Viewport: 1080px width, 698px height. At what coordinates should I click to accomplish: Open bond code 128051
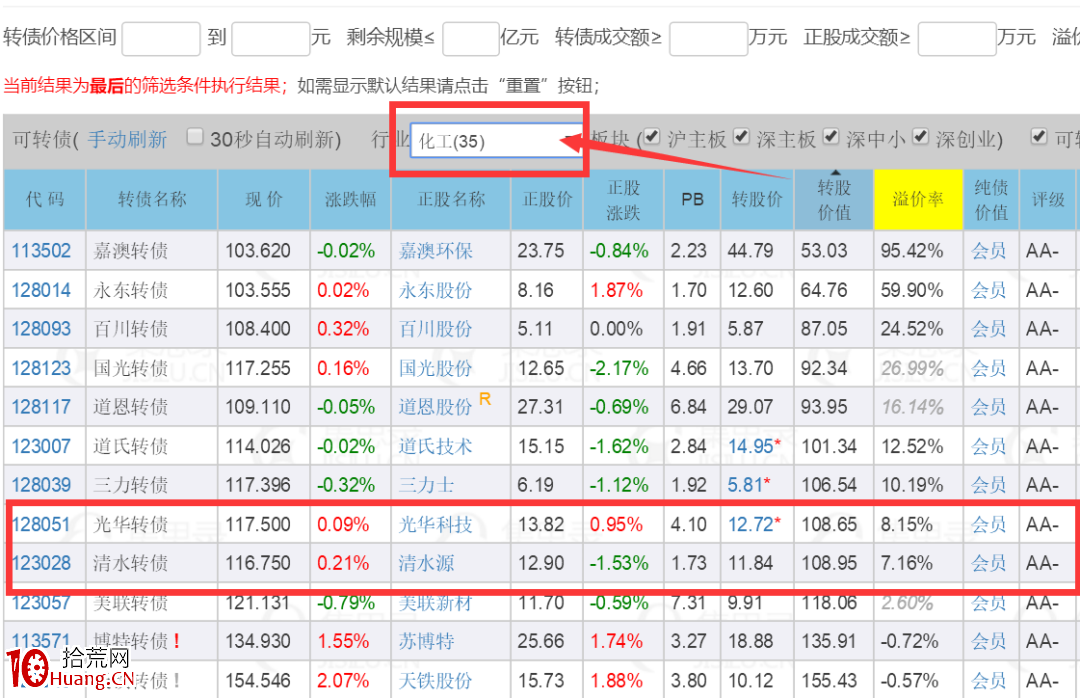point(41,524)
